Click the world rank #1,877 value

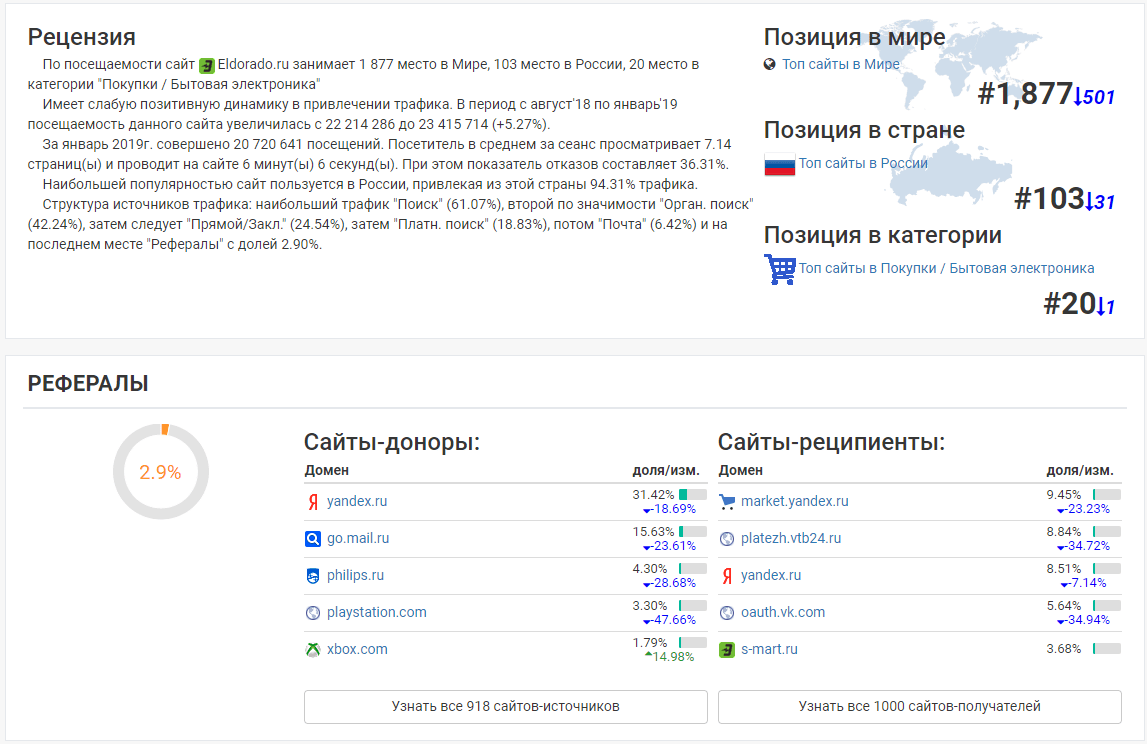pos(1025,94)
